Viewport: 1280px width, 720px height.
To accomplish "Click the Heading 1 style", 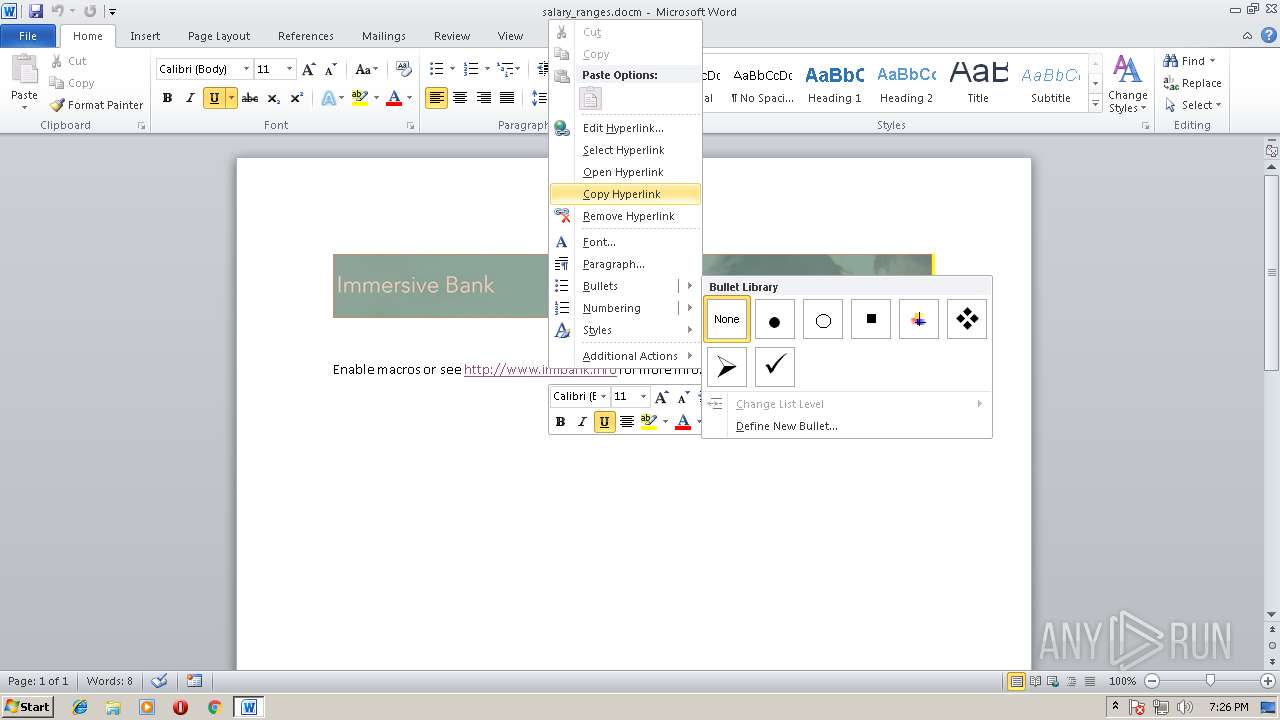I will (834, 84).
